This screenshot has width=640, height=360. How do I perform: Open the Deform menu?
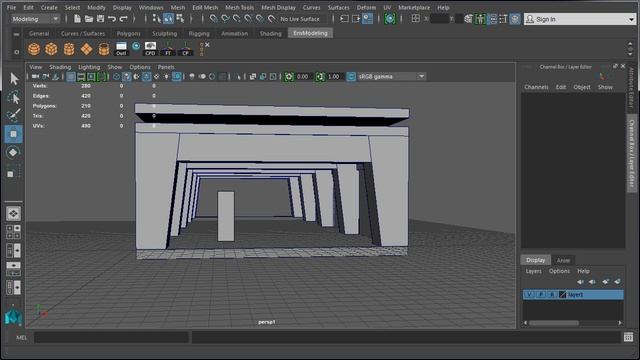366,7
